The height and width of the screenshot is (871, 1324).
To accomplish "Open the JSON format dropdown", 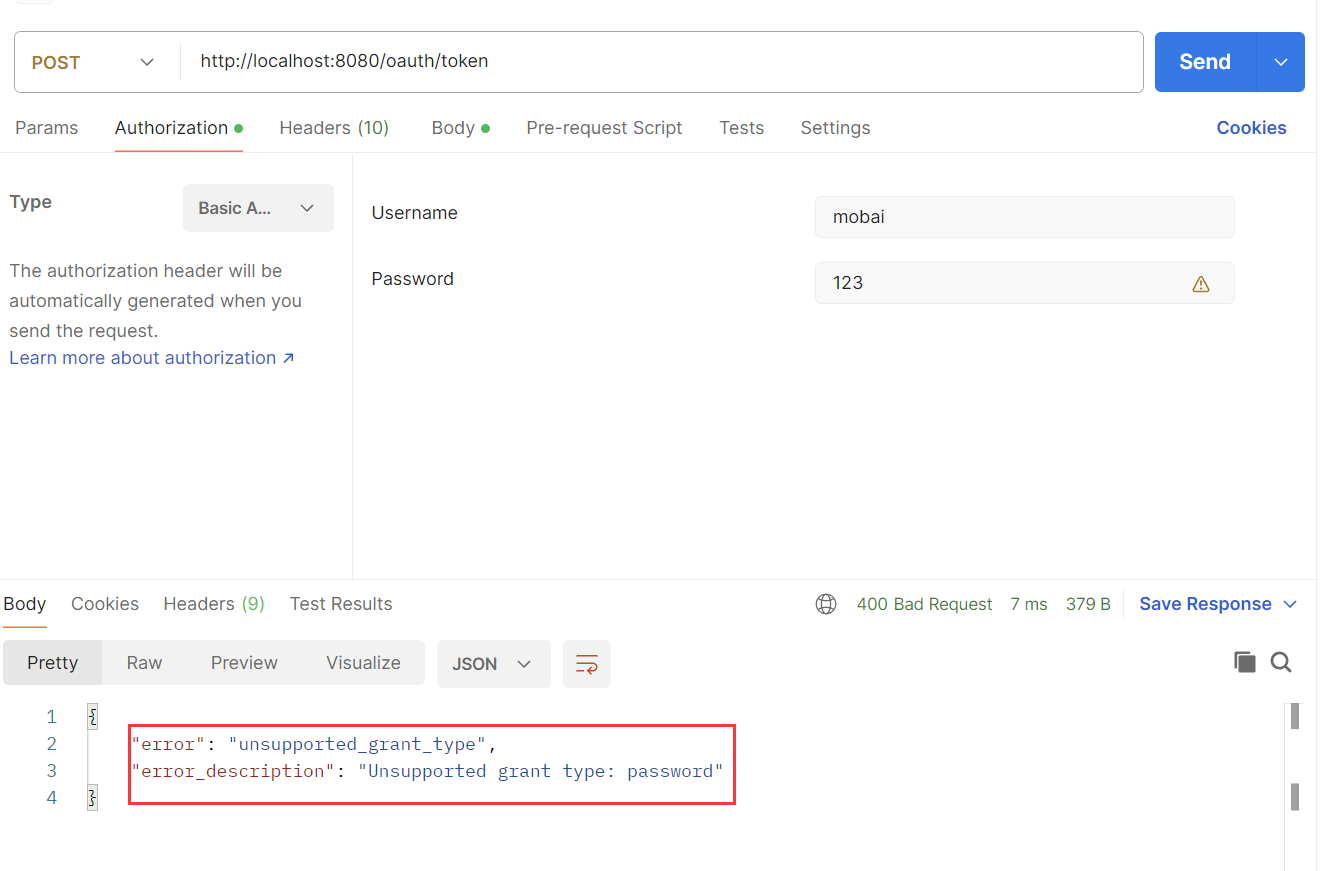I will [493, 664].
